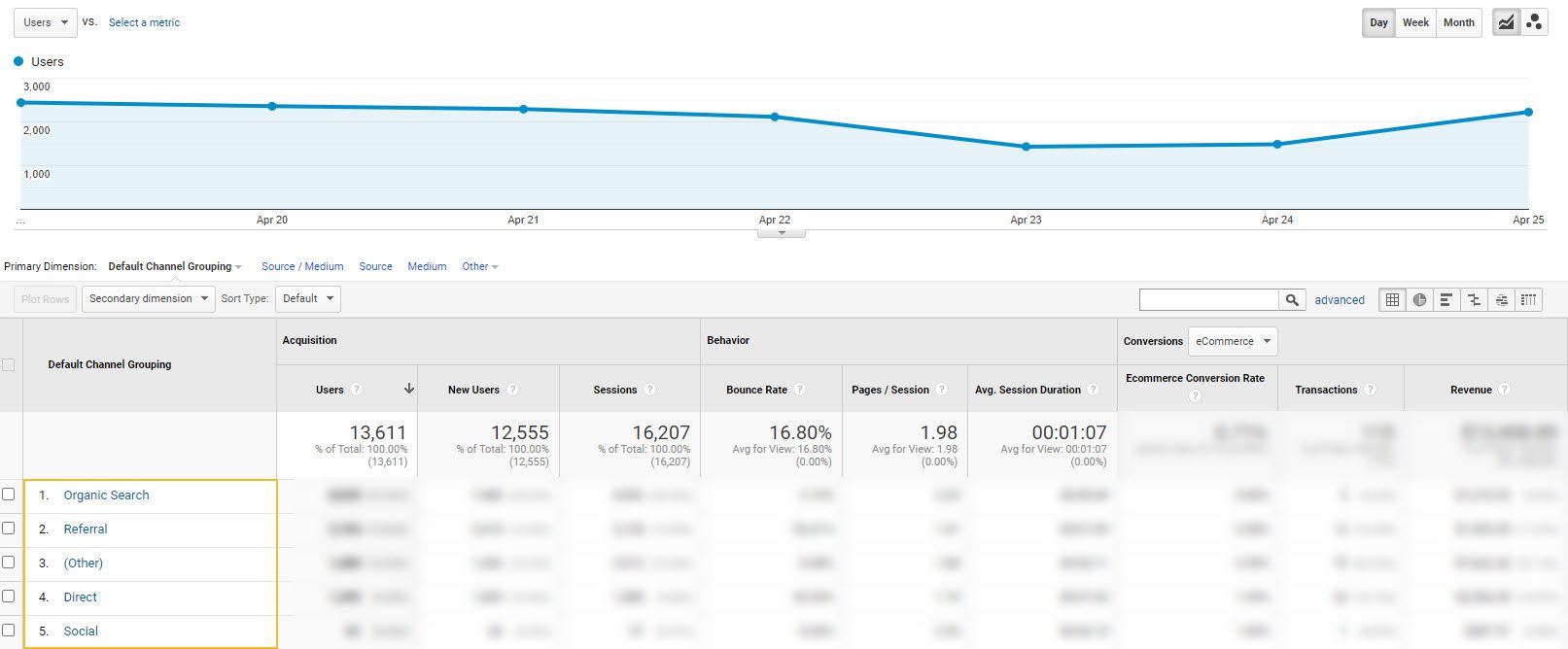Screen dimensions: 1568x649
Task: Open the Sort Type Default dropdown
Action: click(x=307, y=298)
